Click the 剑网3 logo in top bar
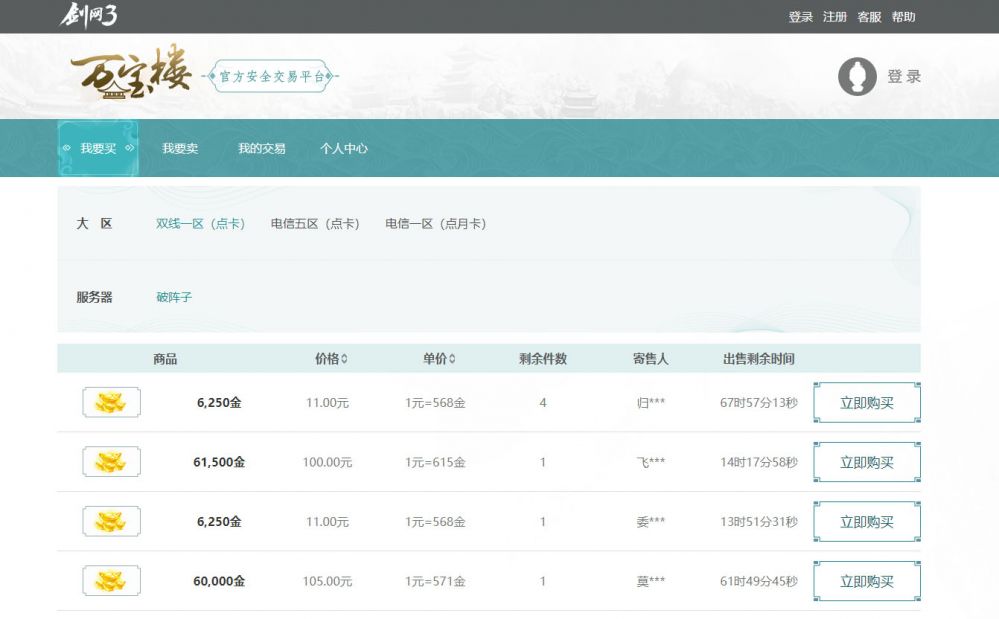Viewport: 999px width, 619px height. 89,15
